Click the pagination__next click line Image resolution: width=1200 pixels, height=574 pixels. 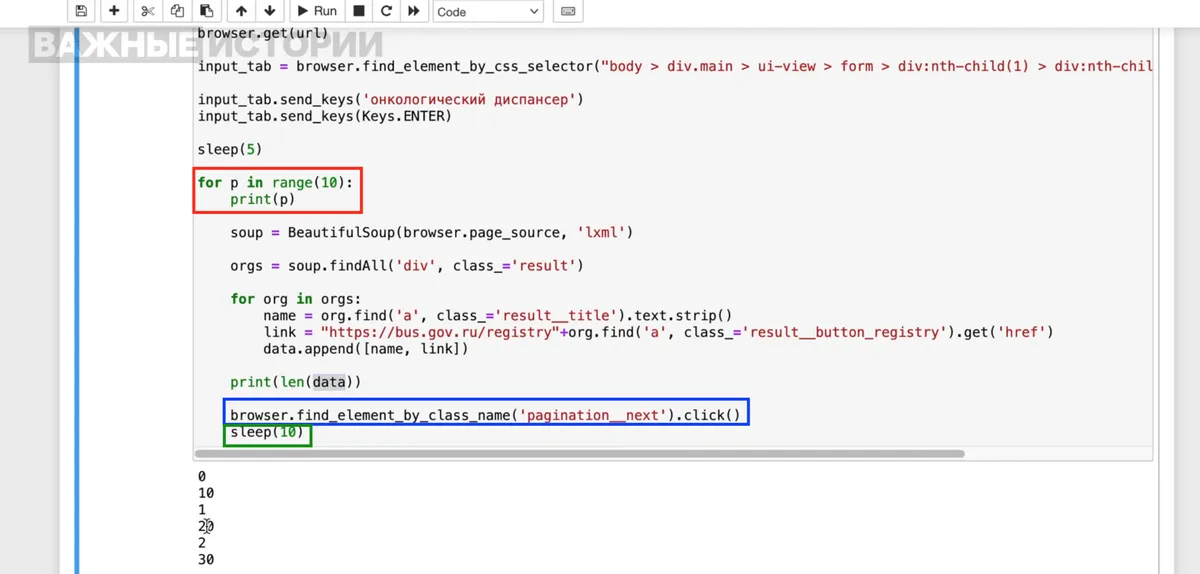[485, 415]
